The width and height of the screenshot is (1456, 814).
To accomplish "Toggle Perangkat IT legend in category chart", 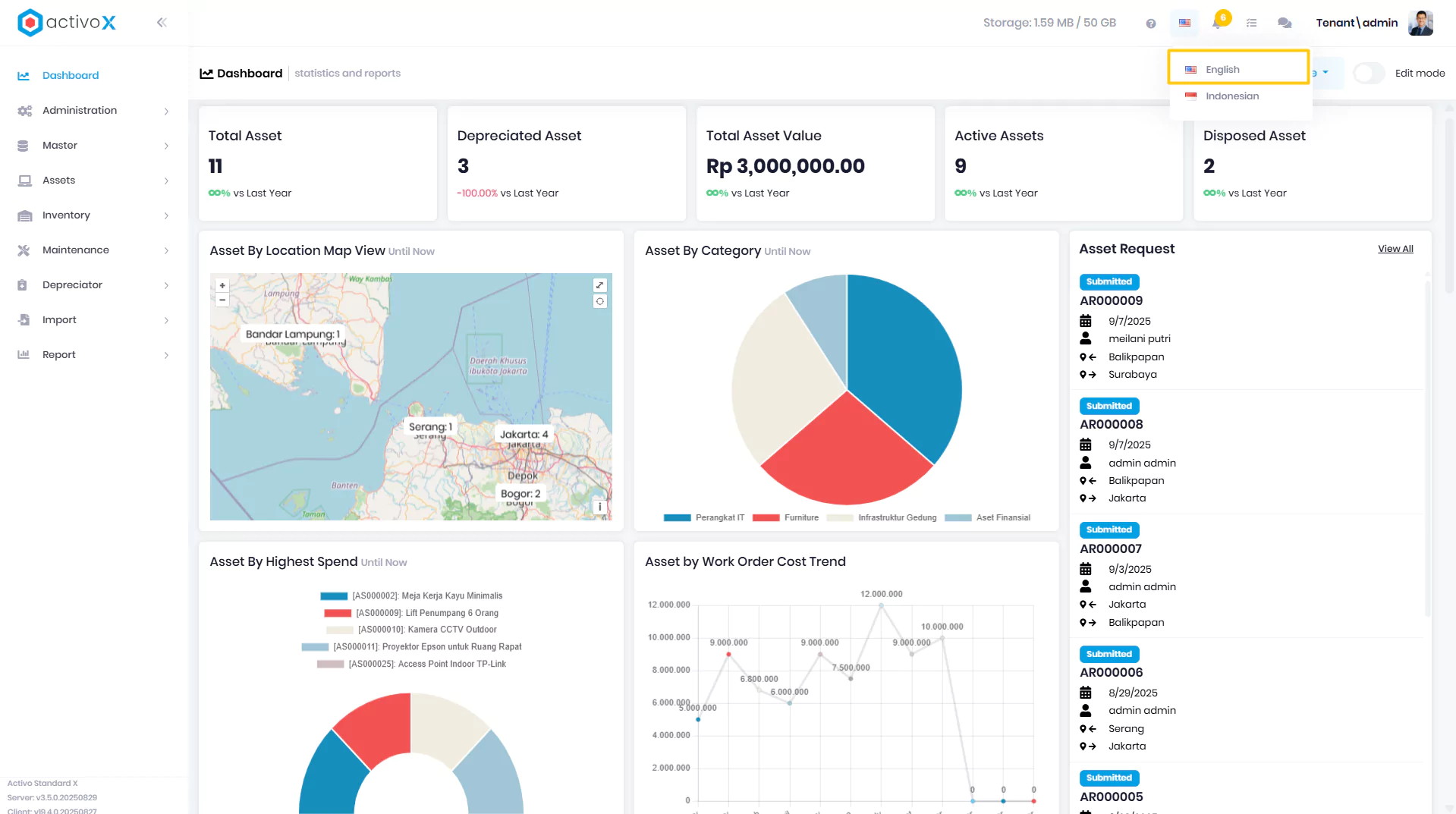I will (704, 518).
